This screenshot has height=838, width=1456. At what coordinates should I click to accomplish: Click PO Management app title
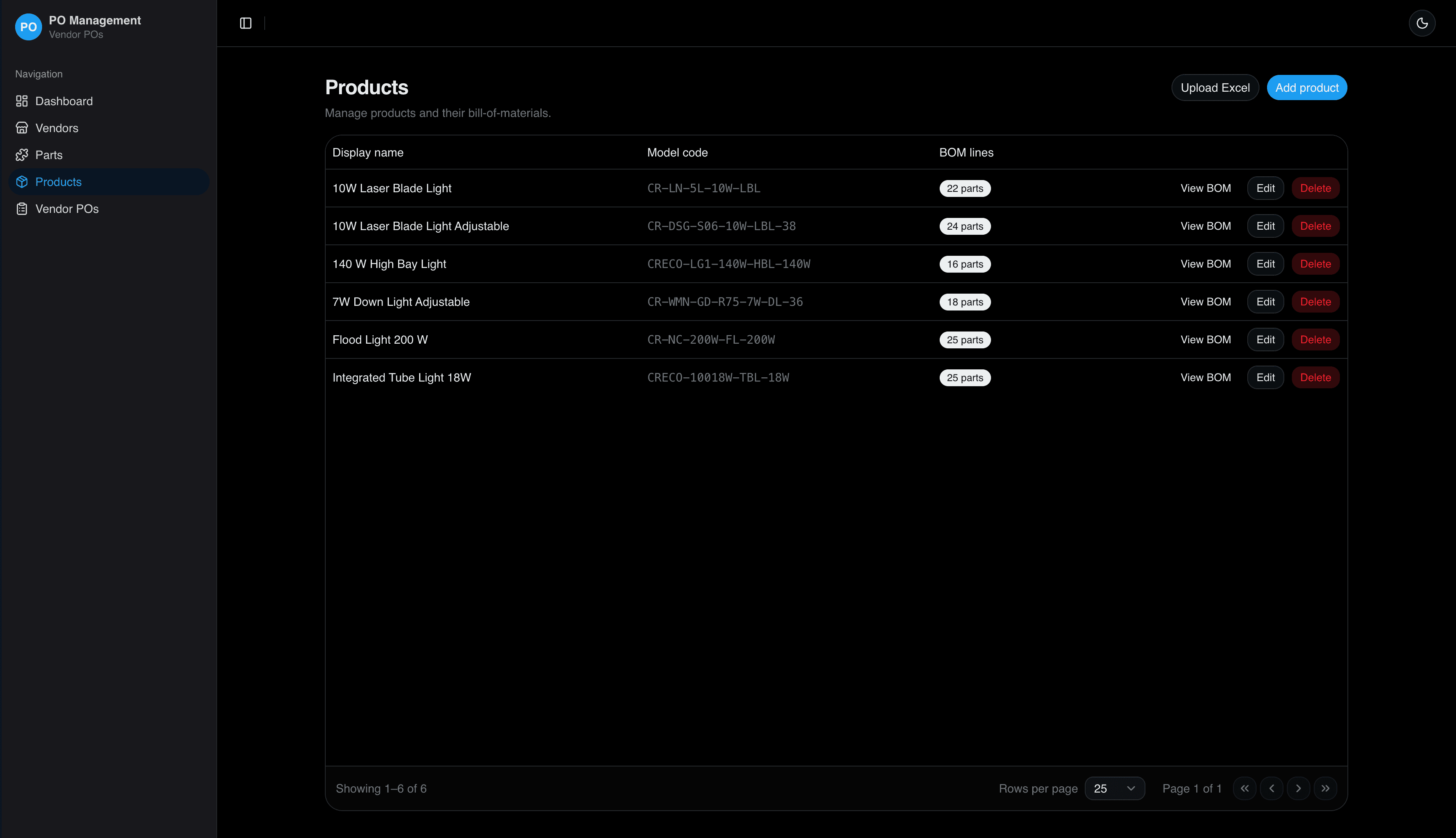tap(94, 20)
